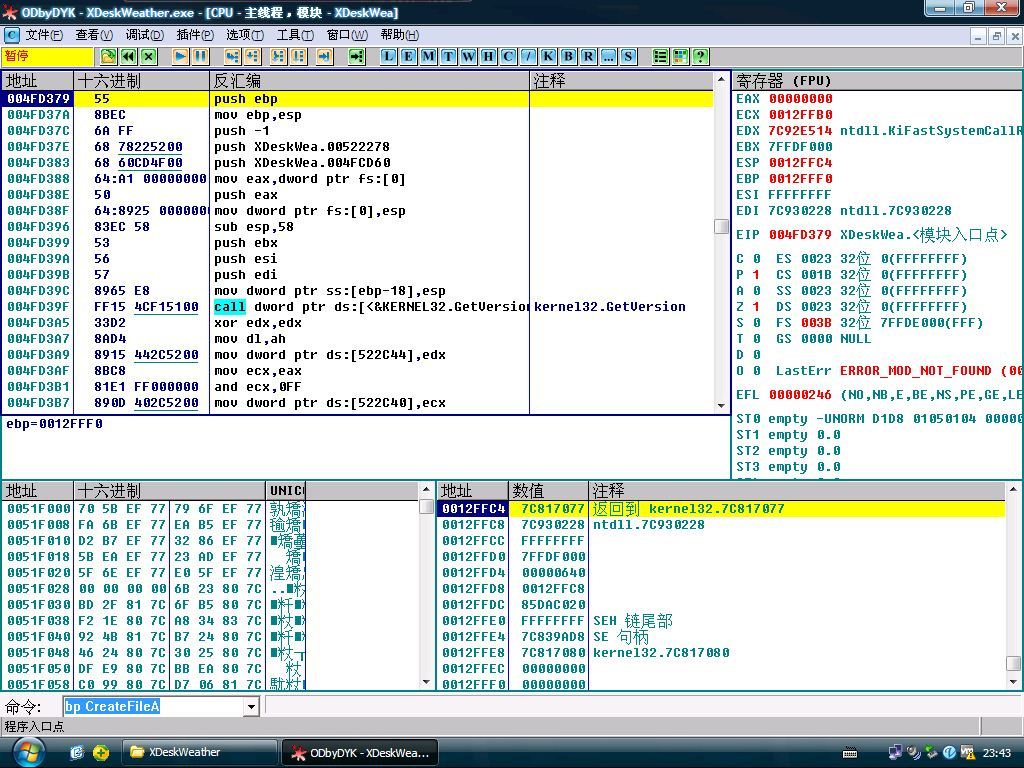This screenshot has height=768, width=1024.
Task: Open the 插件(P) plugins menu
Action: click(195, 35)
